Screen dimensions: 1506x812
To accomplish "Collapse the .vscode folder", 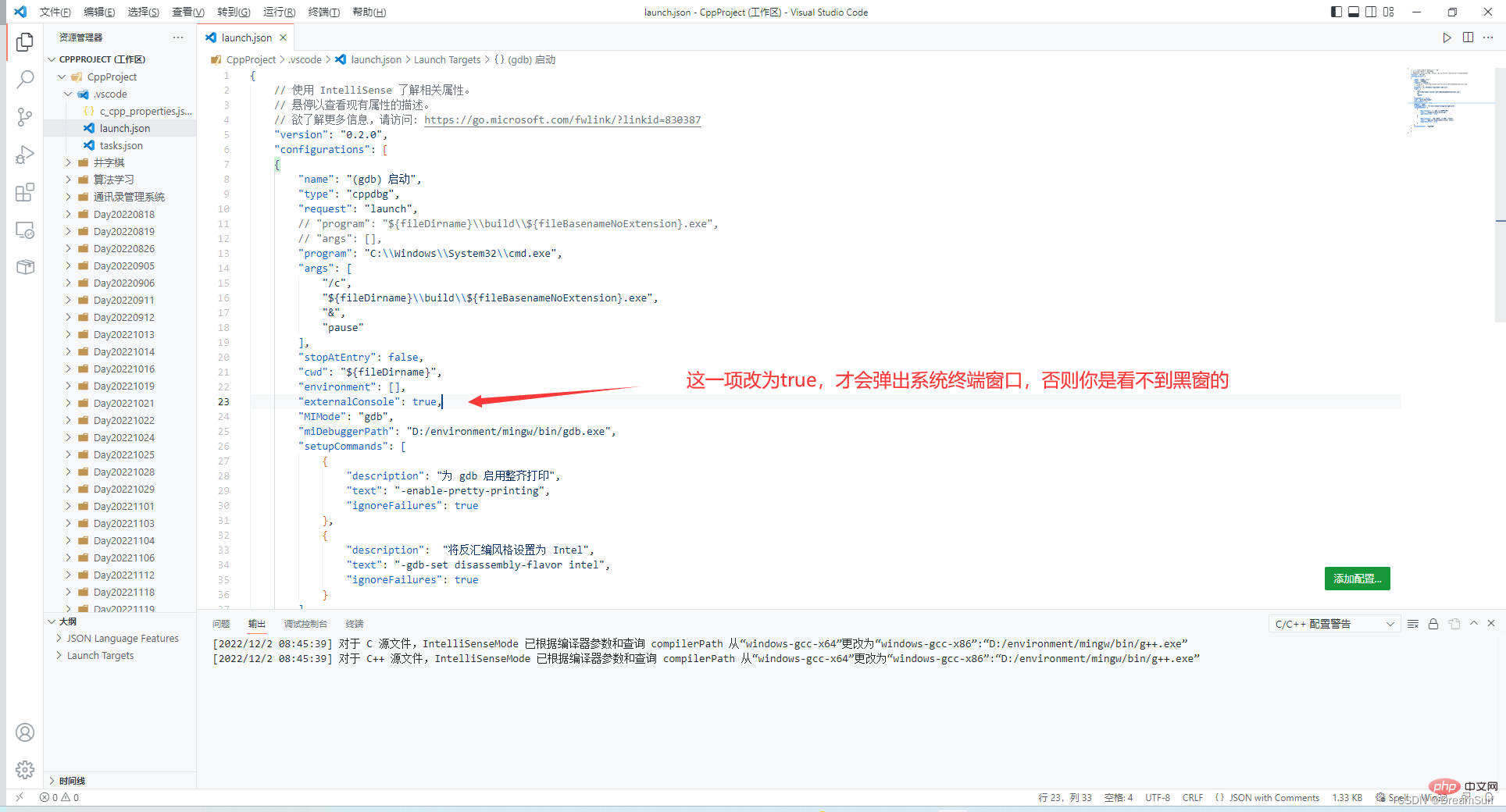I will [69, 94].
